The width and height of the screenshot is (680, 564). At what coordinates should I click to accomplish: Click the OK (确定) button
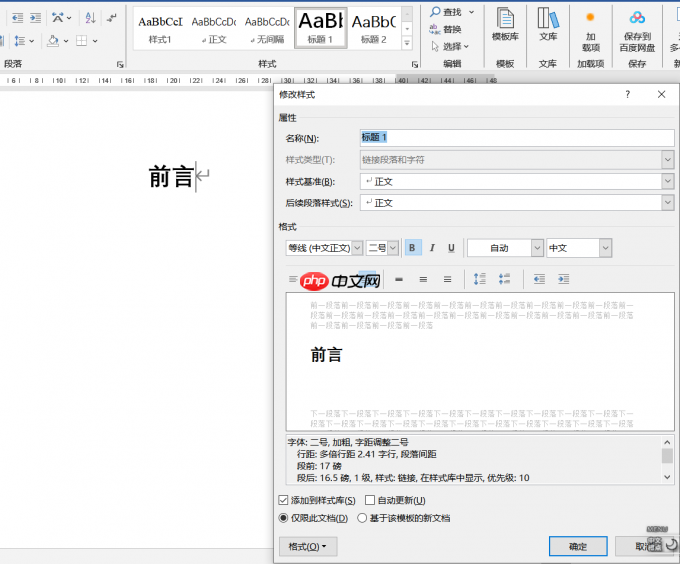pyautogui.click(x=578, y=546)
